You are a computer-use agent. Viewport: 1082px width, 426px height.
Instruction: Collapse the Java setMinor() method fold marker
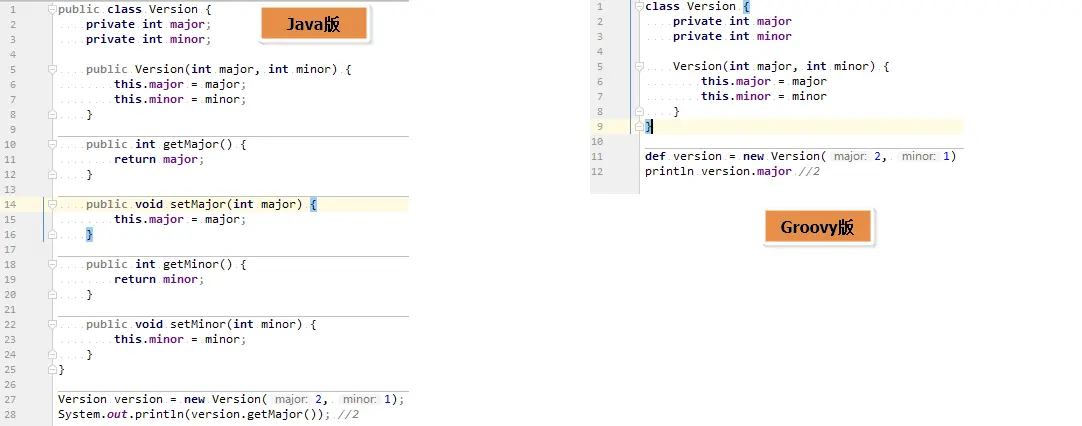click(x=52, y=325)
